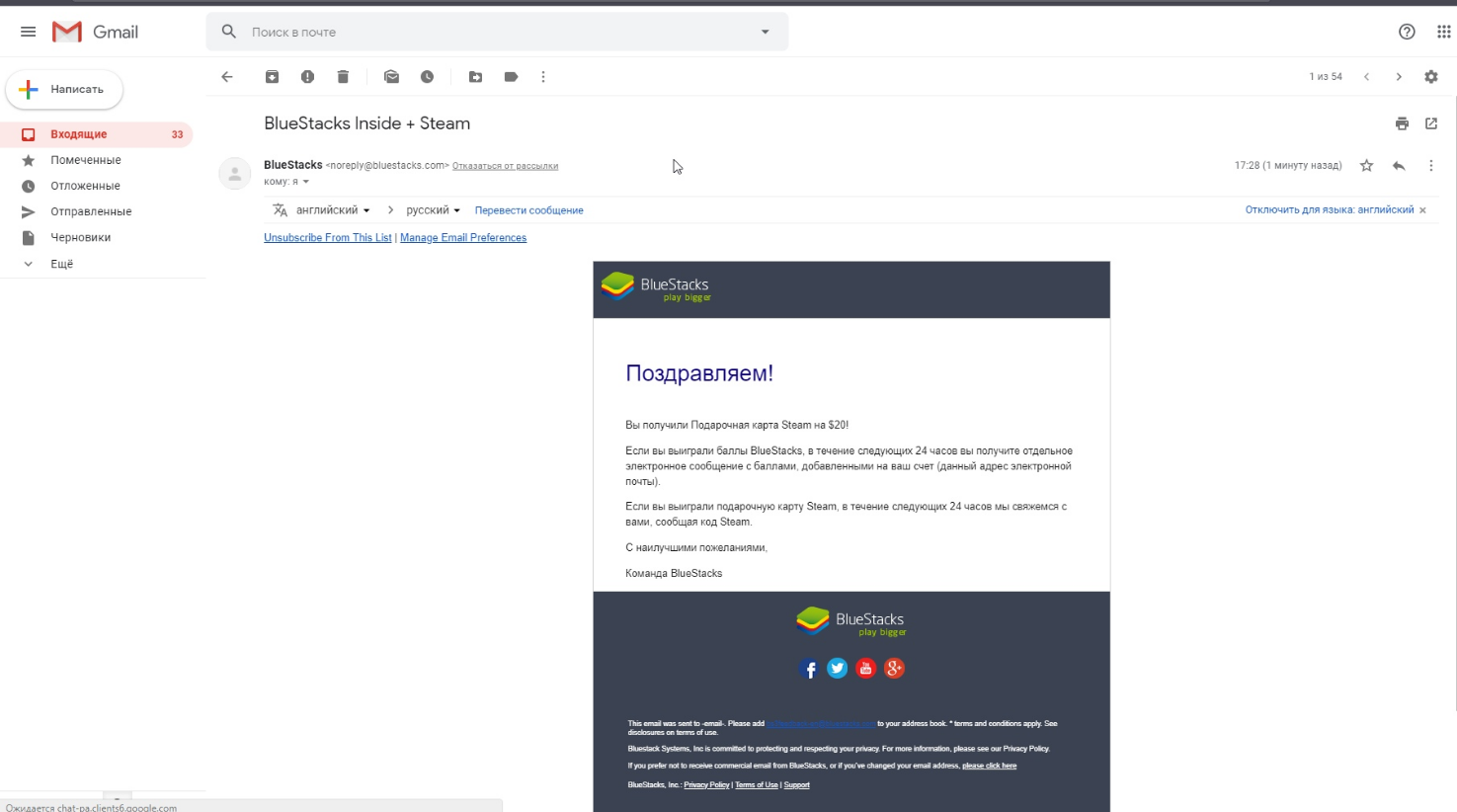This screenshot has width=1457, height=812.
Task: Open email in a new window
Action: tap(1431, 123)
